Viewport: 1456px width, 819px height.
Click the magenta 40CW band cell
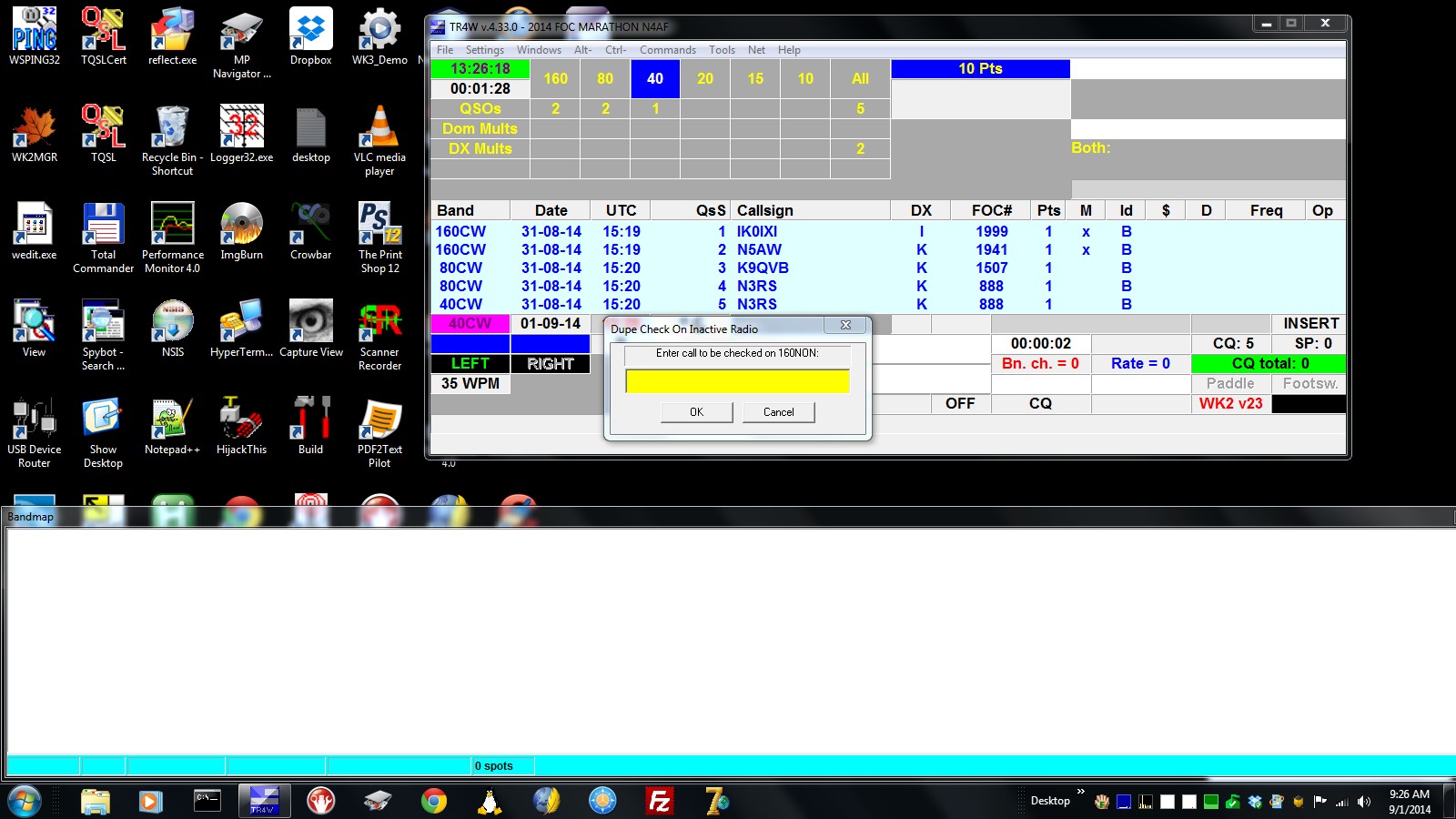pos(470,323)
